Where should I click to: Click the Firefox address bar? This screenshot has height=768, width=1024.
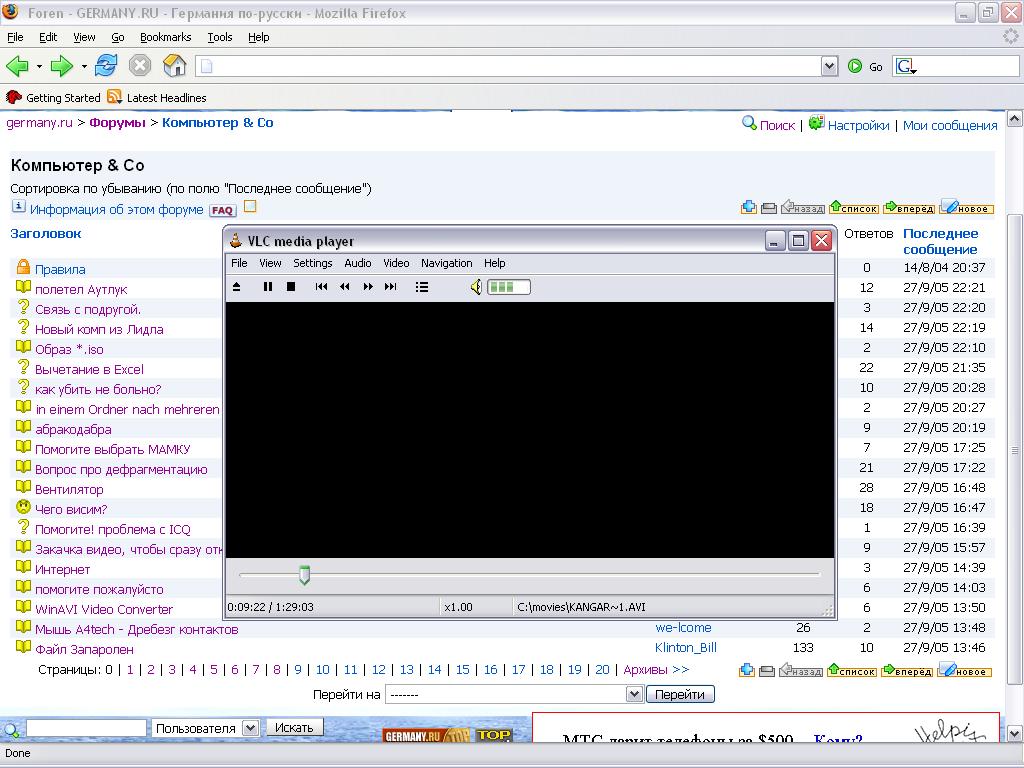509,66
